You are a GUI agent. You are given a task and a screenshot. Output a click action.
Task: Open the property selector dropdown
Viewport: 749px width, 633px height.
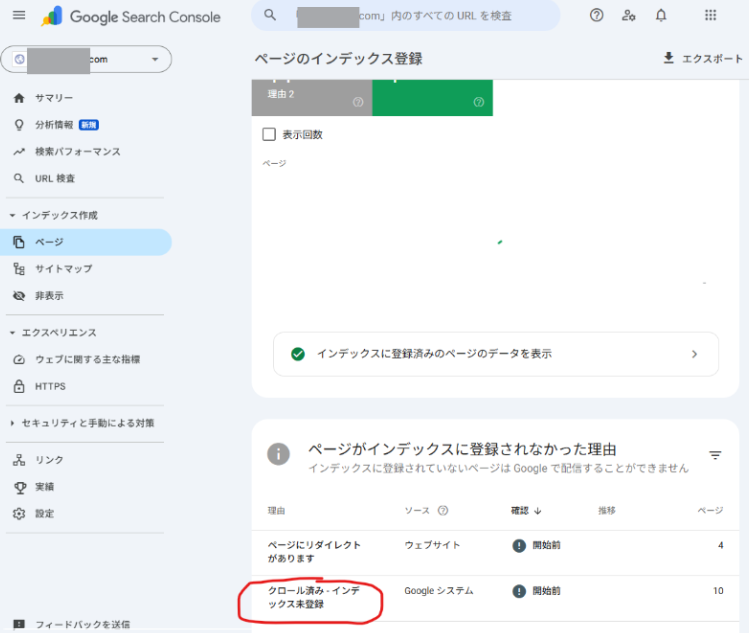[86, 59]
